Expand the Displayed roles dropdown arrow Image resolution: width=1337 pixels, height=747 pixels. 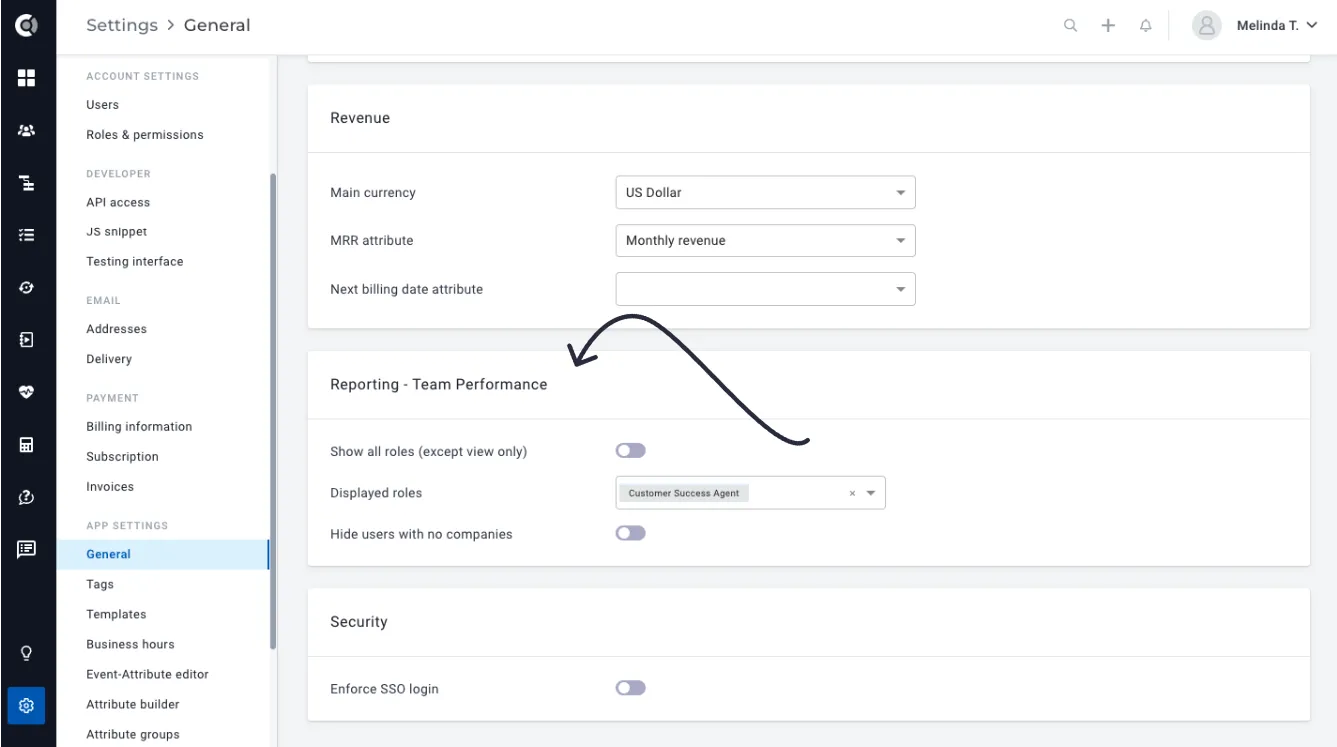(871, 493)
